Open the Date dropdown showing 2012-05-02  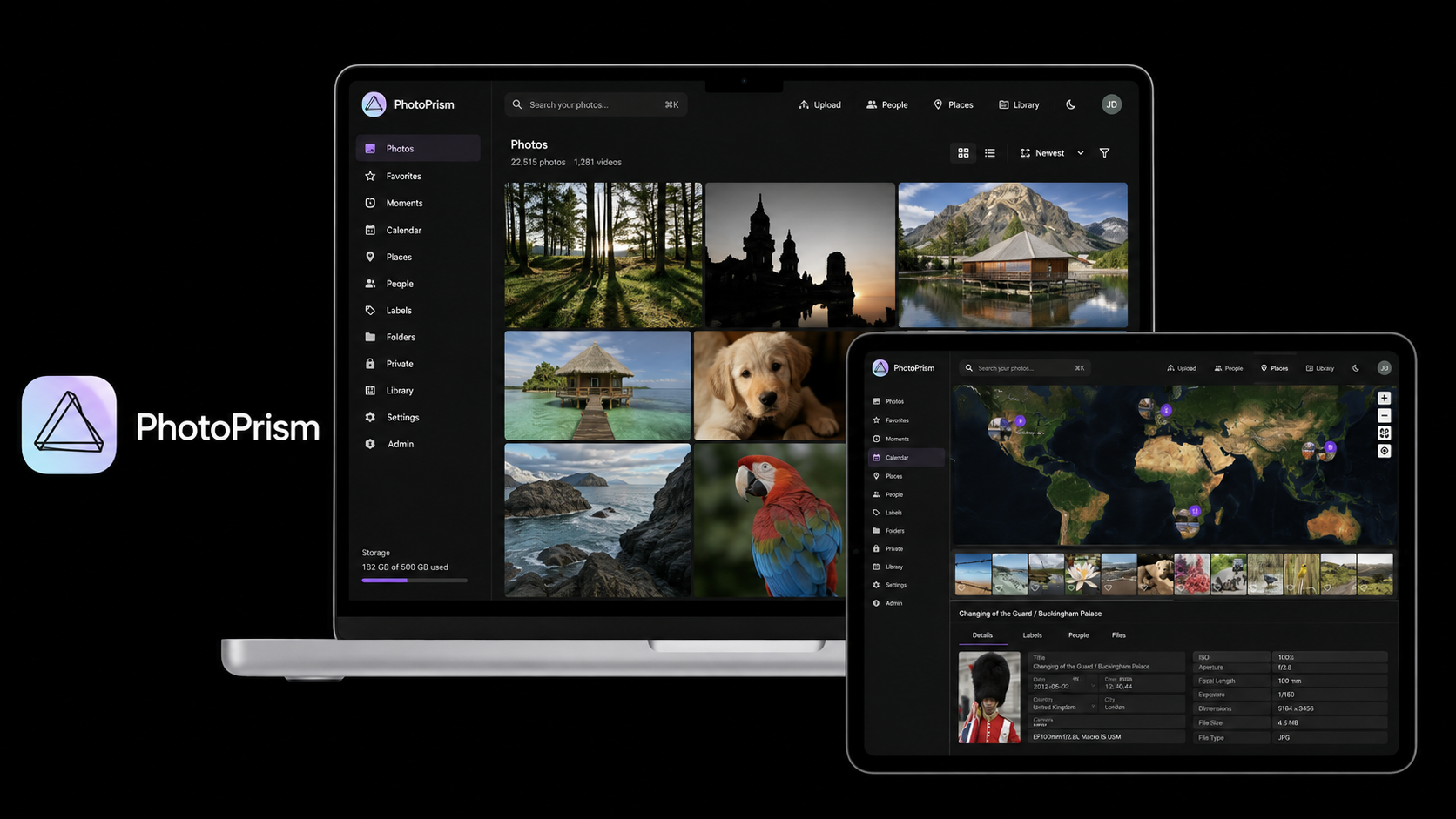click(1063, 683)
